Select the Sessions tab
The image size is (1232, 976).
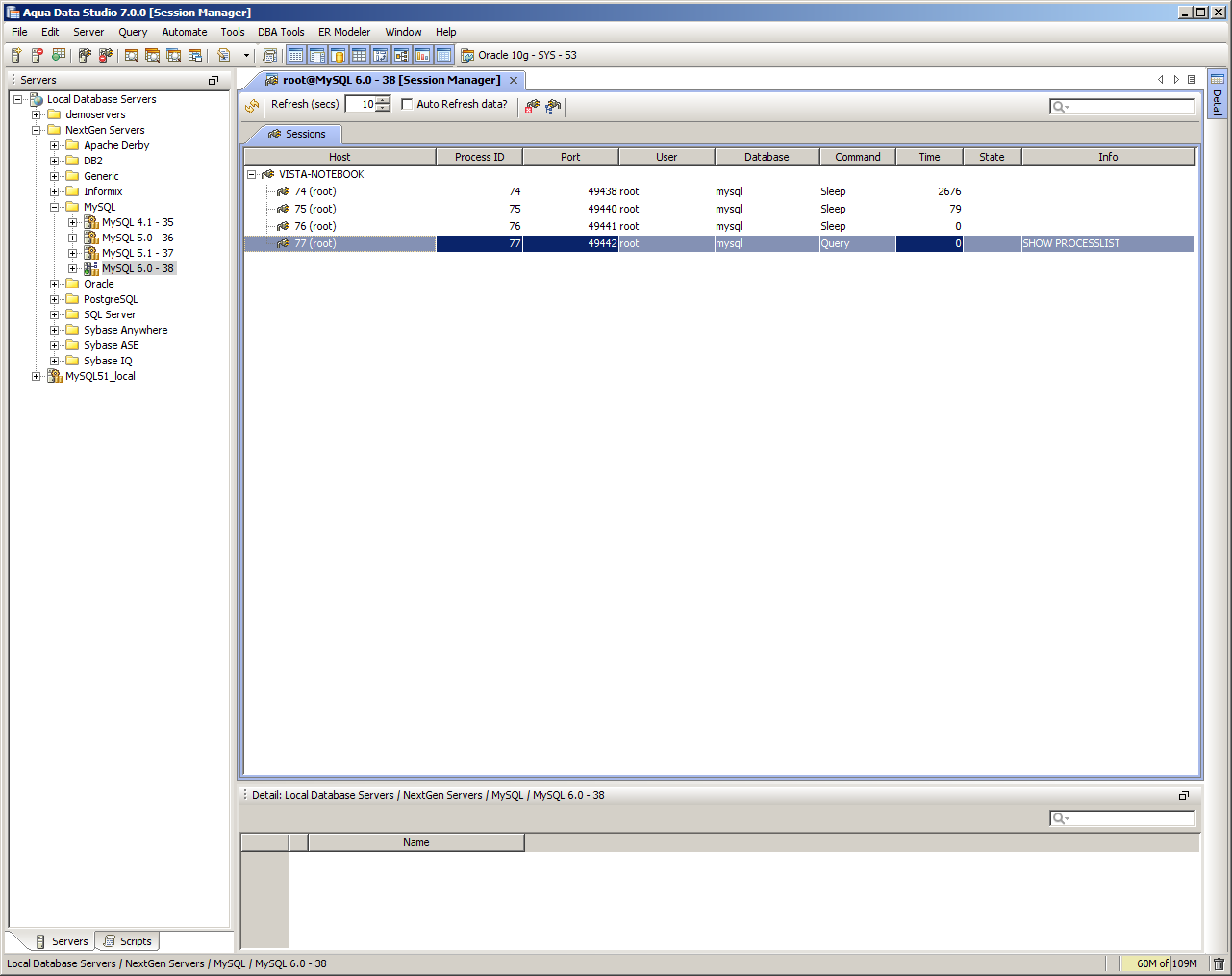[x=296, y=134]
